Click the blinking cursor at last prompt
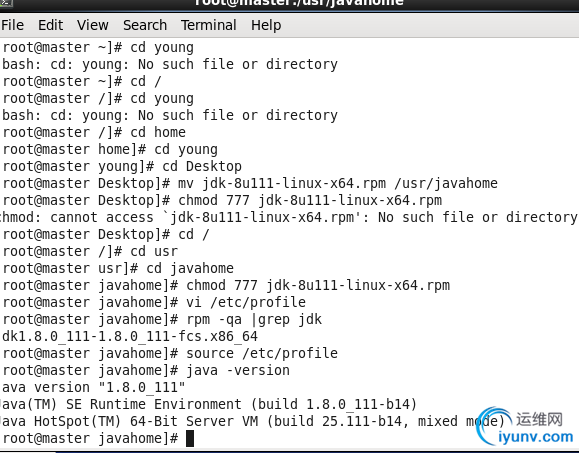Viewport: 579px width, 453px height. [190, 438]
